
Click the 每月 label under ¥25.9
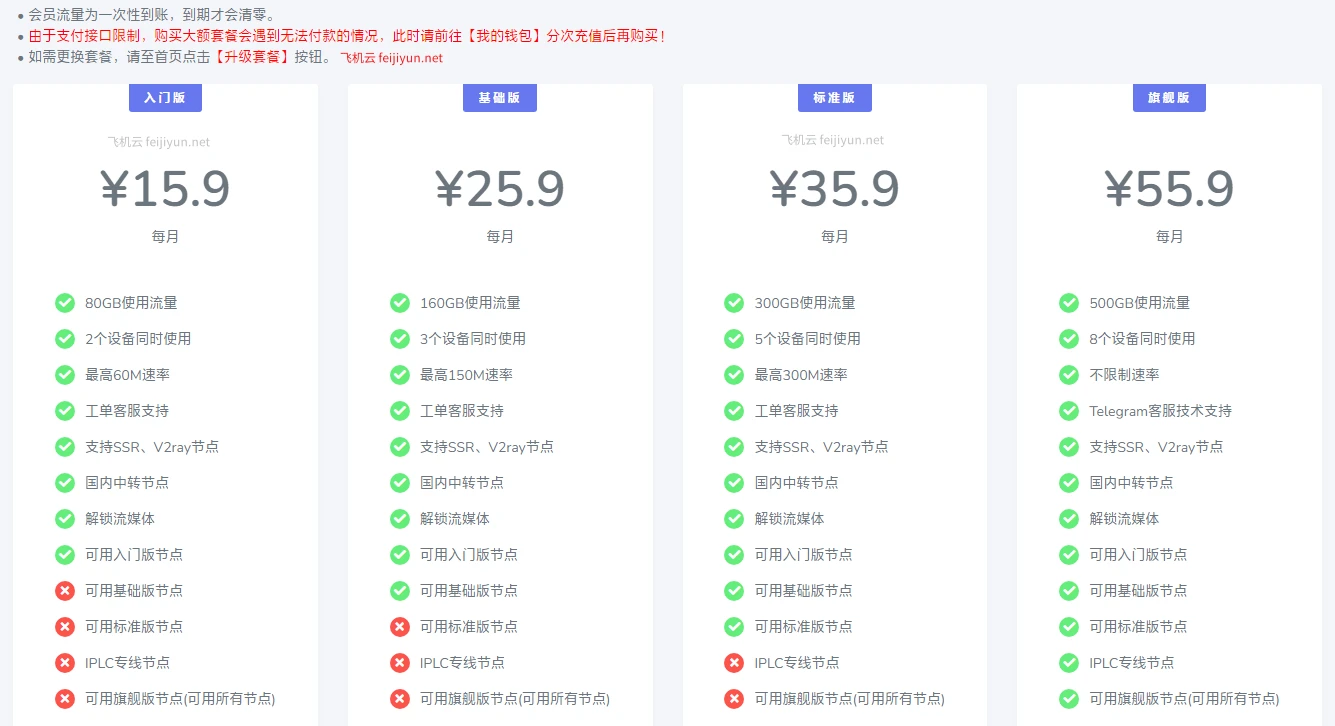(500, 236)
